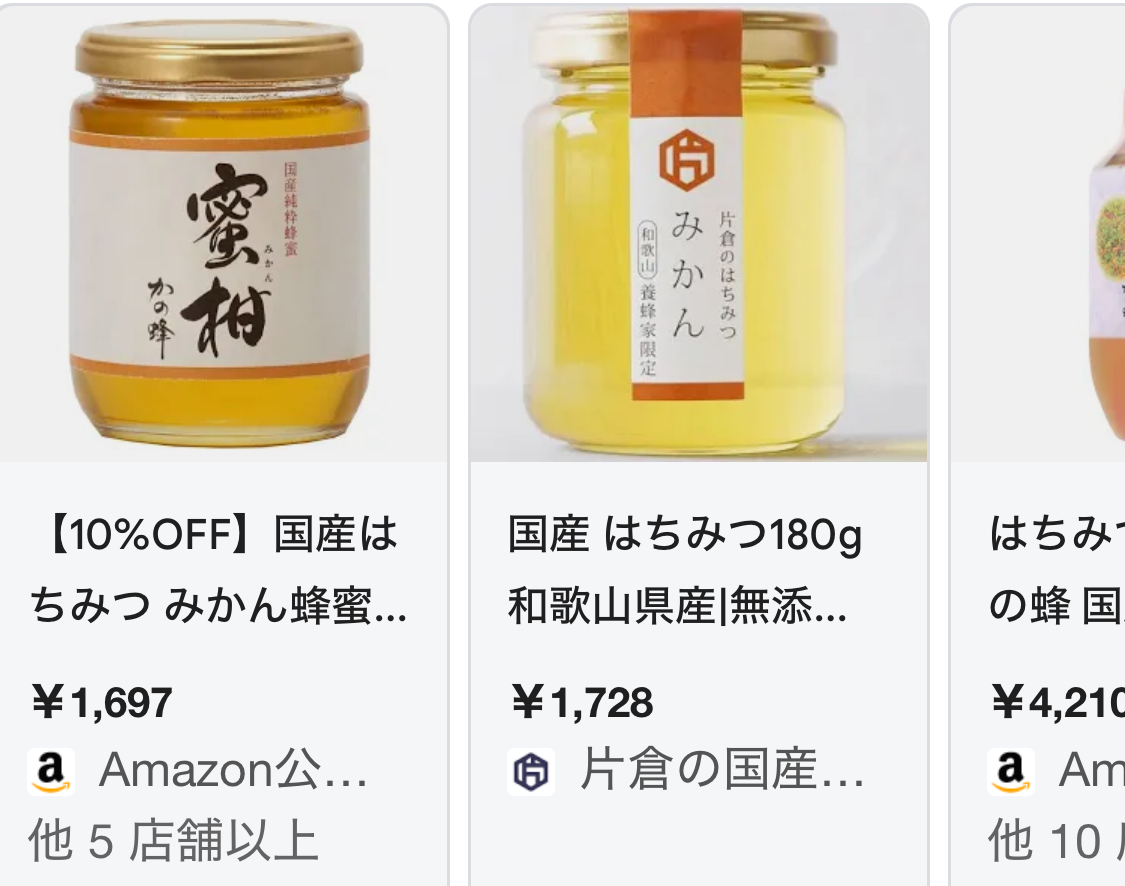Image resolution: width=1125 pixels, height=886 pixels.
Task: Show the 他 10 stores comparison on third card
Action: point(1056,839)
